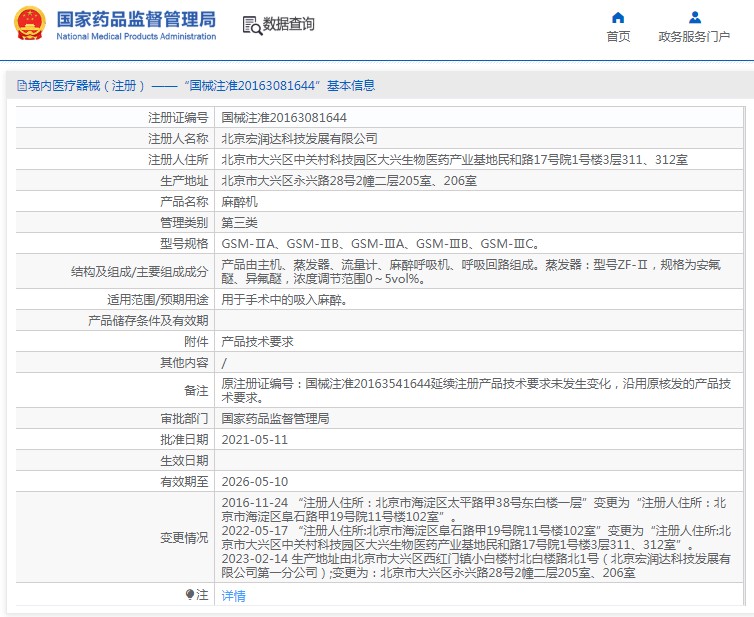The width and height of the screenshot is (754, 617).
Task: Click the 生产地址 value 永兴路28号
Action: click(349, 181)
